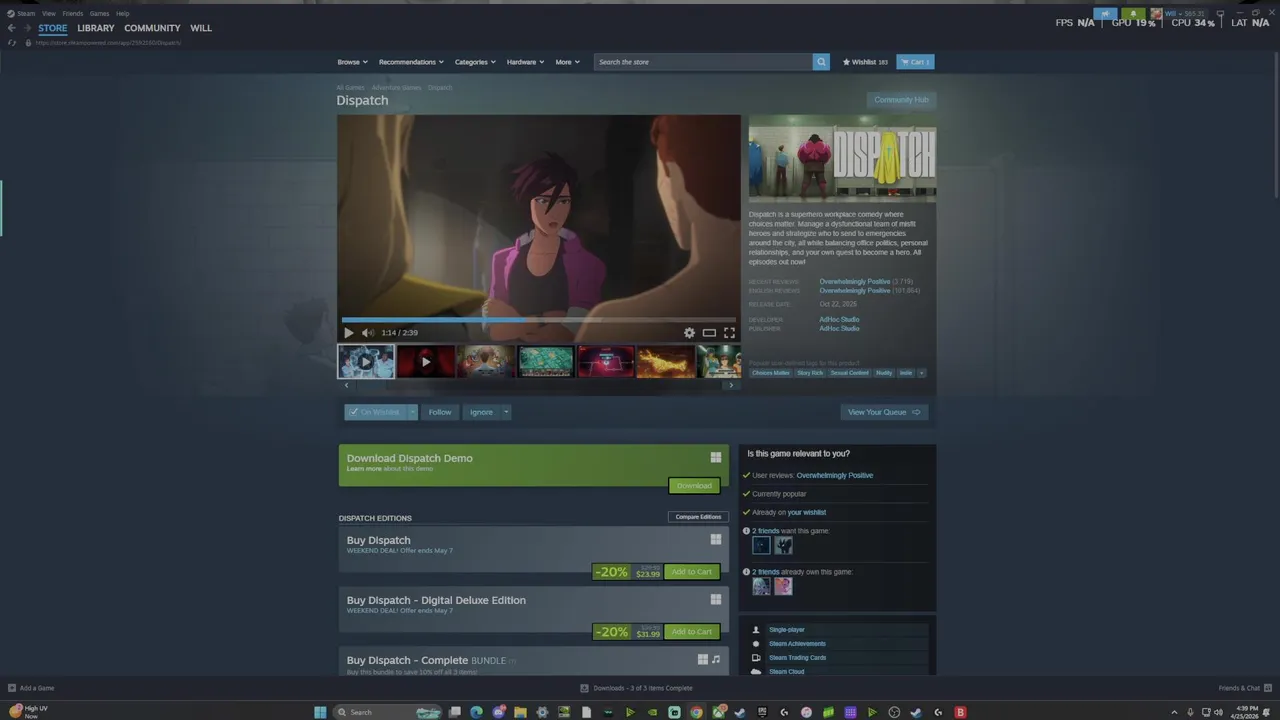Select the green map screenshot thumbnail
The width and height of the screenshot is (1280, 720).
click(x=545, y=361)
